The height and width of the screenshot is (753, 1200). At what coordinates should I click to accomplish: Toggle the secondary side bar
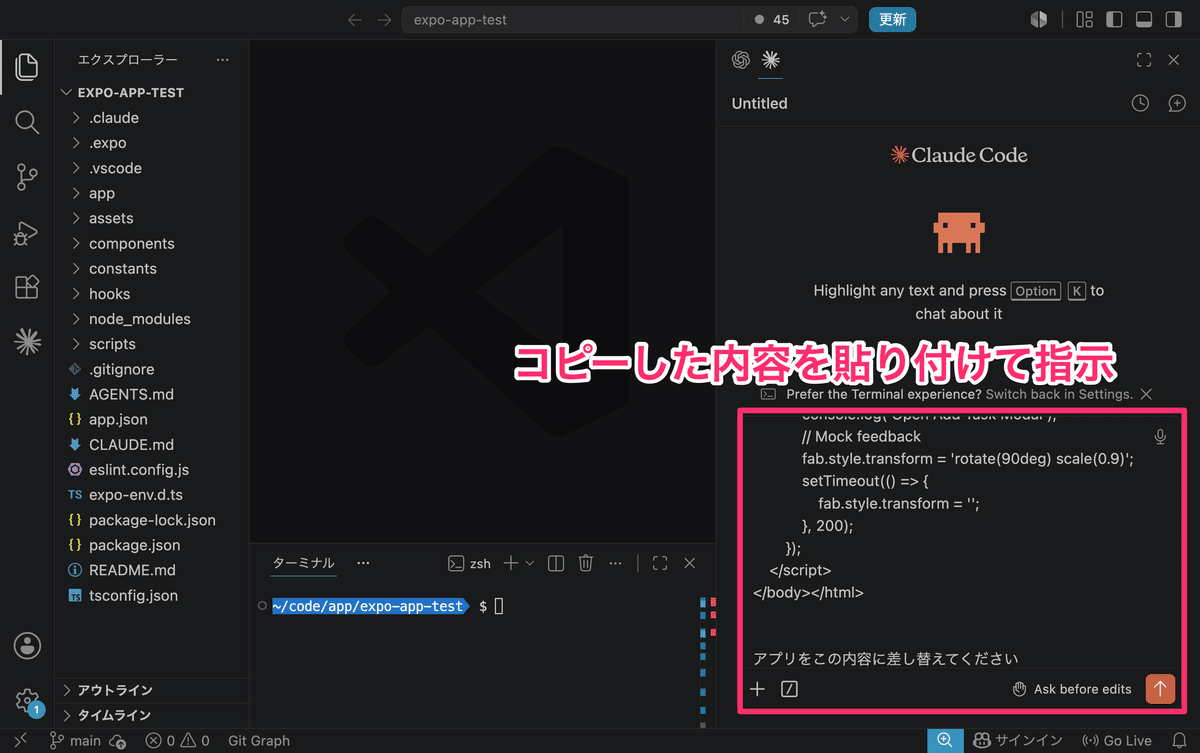(x=1174, y=19)
